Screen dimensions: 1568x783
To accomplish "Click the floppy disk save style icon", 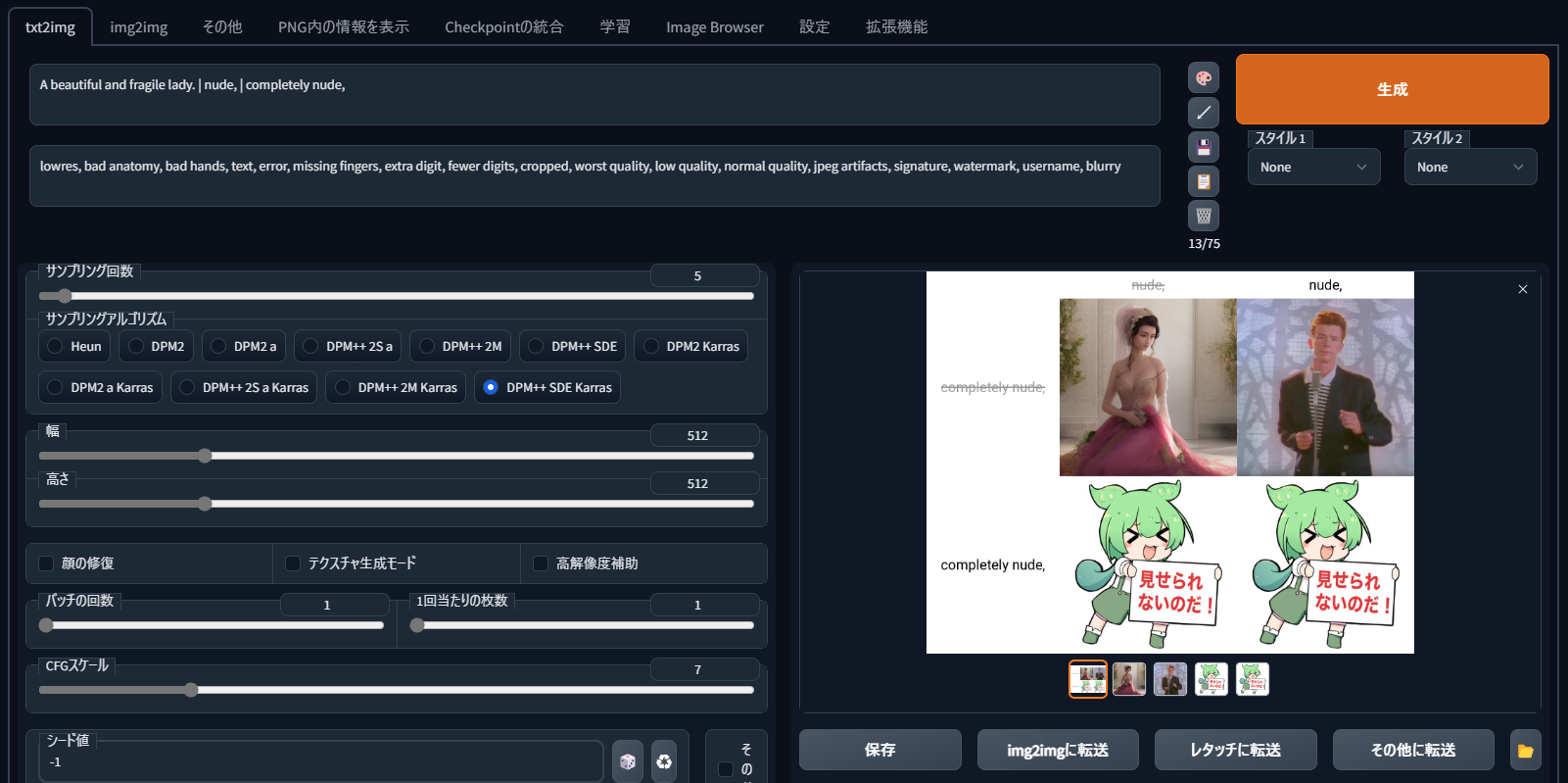I will (x=1204, y=147).
